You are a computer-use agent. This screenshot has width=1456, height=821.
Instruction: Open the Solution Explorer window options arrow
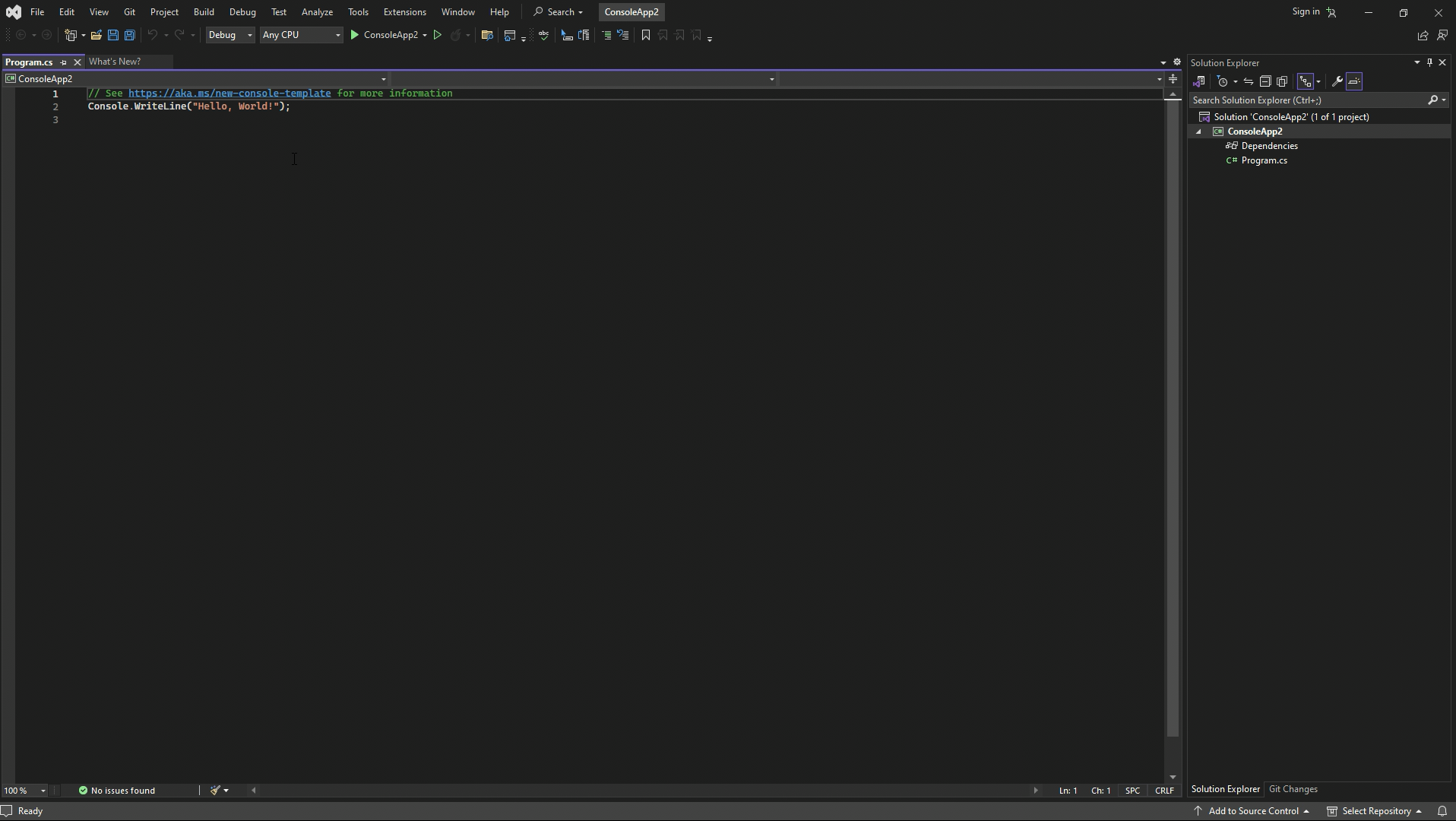(1416, 62)
